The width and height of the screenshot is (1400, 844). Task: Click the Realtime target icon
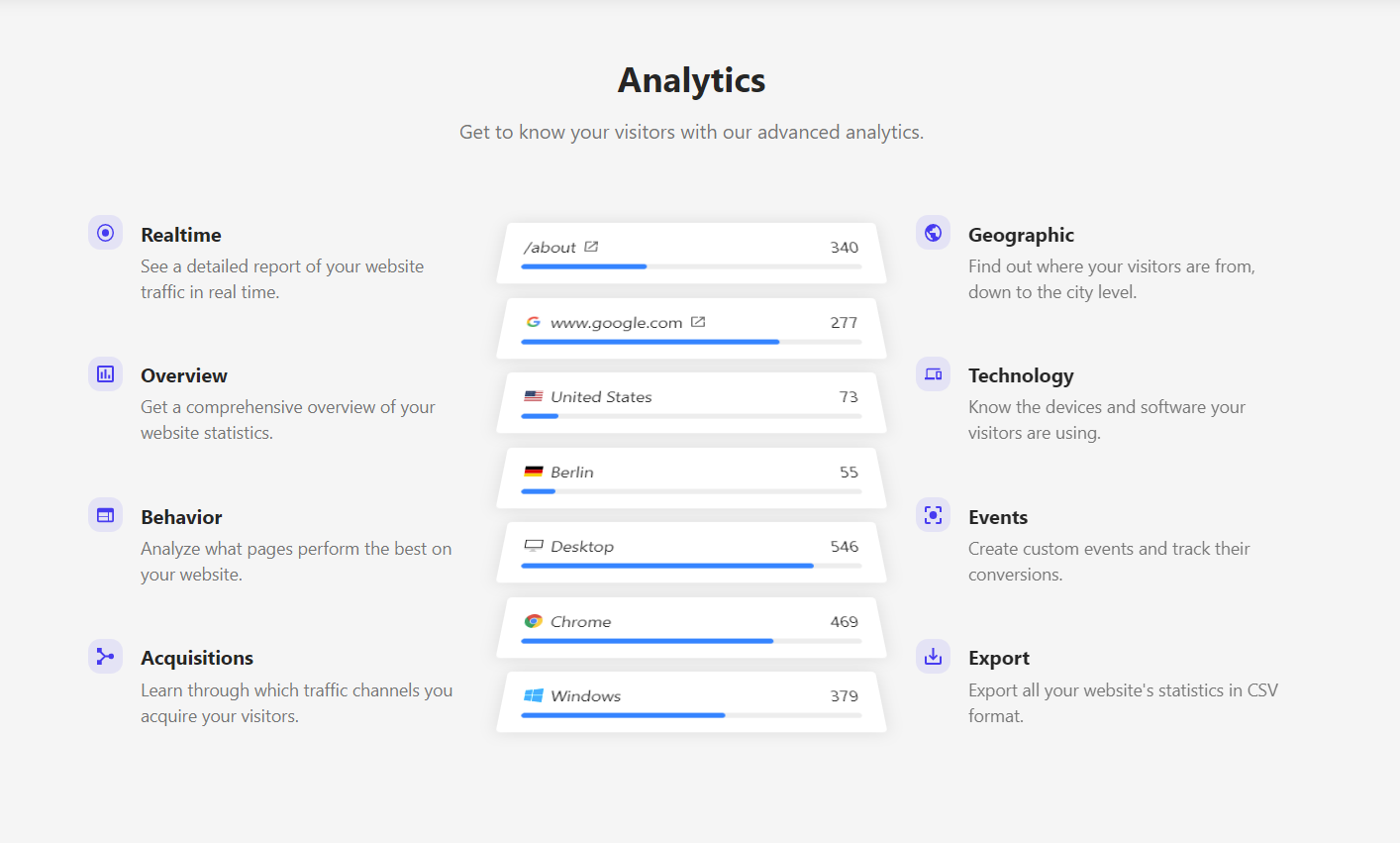tap(105, 232)
